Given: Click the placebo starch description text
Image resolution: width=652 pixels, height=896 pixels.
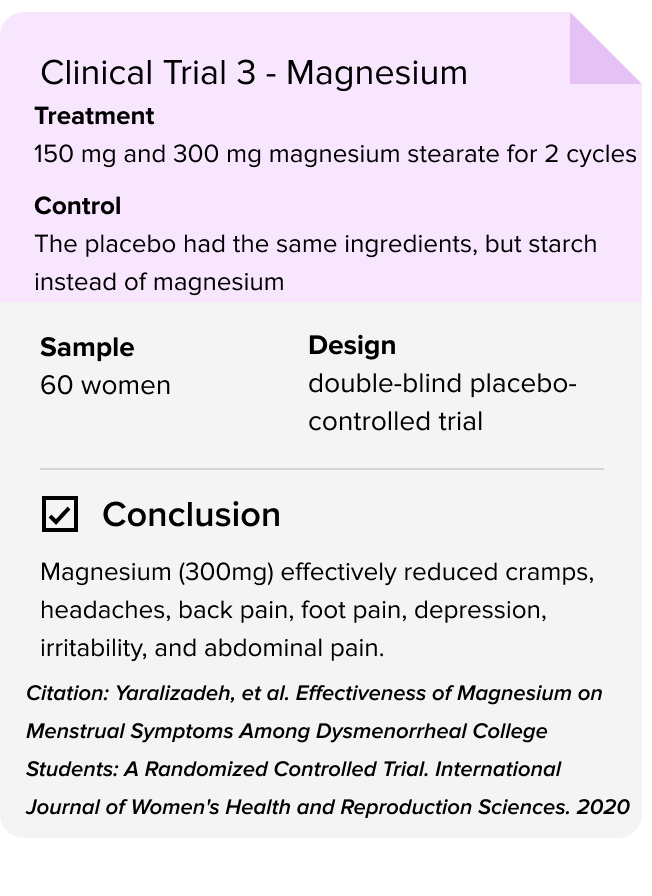Looking at the screenshot, I should pyautogui.click(x=315, y=263).
